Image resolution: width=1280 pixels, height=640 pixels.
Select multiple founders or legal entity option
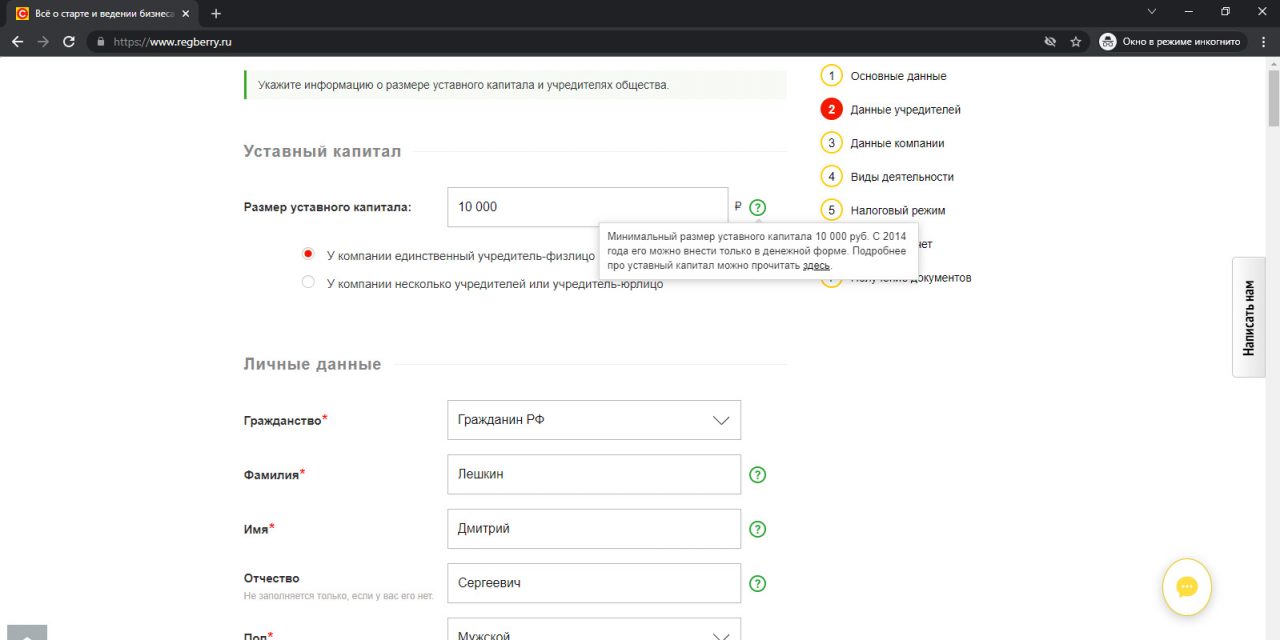308,283
